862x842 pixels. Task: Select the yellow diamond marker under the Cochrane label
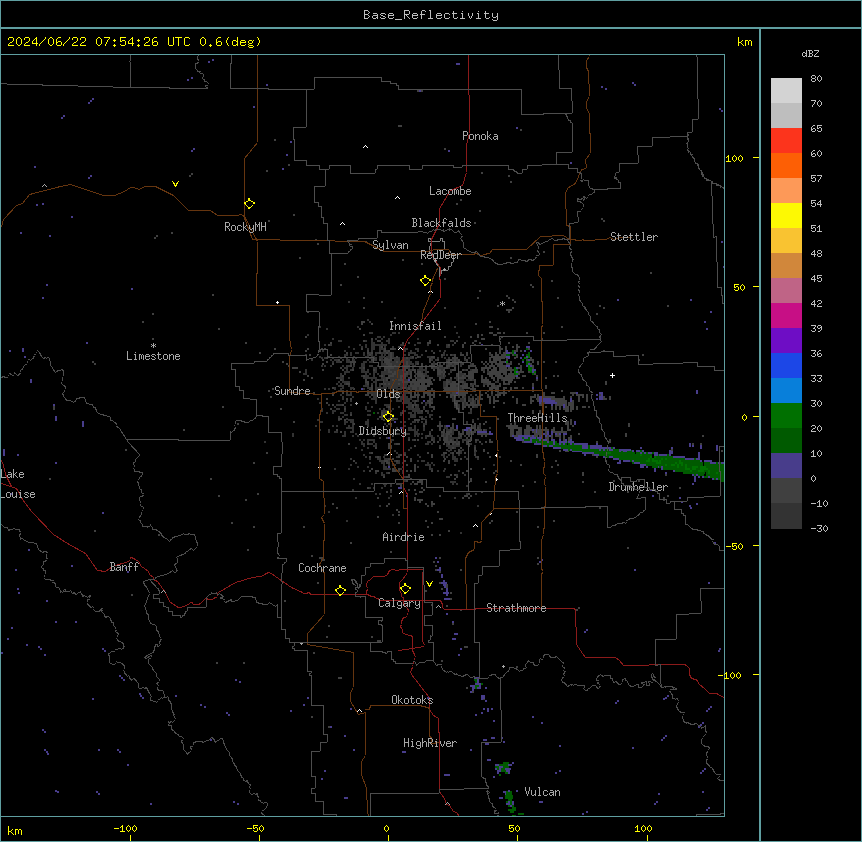[340, 590]
